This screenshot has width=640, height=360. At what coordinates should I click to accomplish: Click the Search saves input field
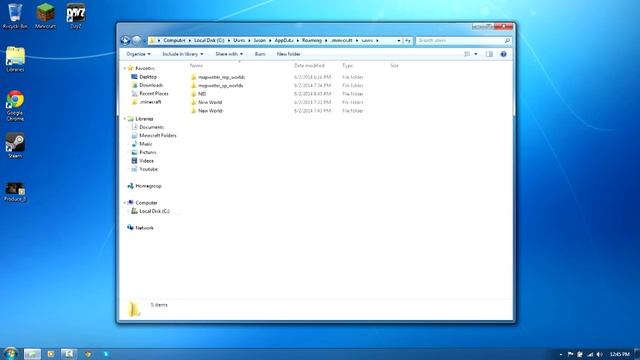[460, 40]
